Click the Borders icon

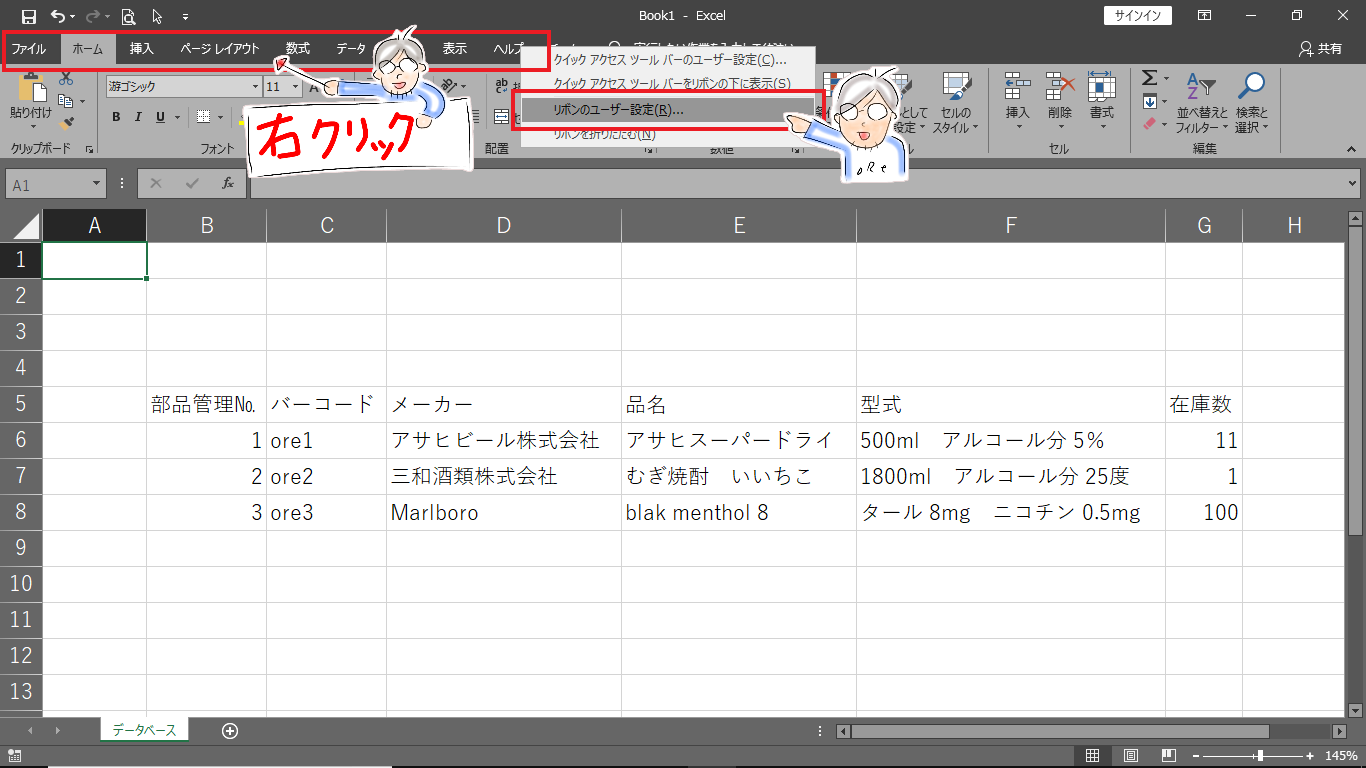pyautogui.click(x=203, y=117)
